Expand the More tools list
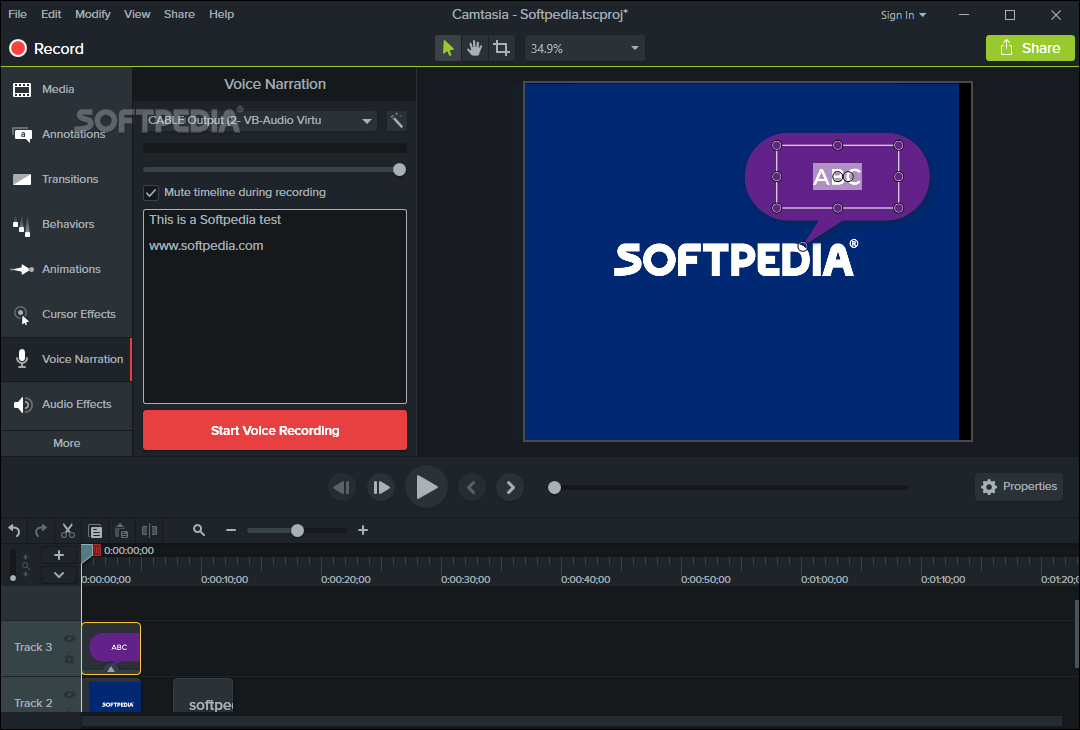This screenshot has width=1080, height=730. tap(66, 444)
